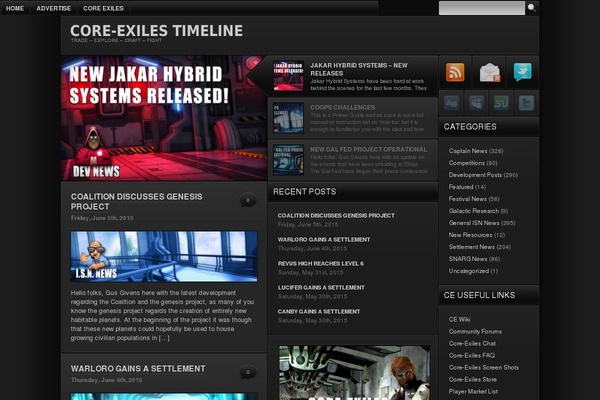
Task: Click the search input field
Action: (x=482, y=8)
